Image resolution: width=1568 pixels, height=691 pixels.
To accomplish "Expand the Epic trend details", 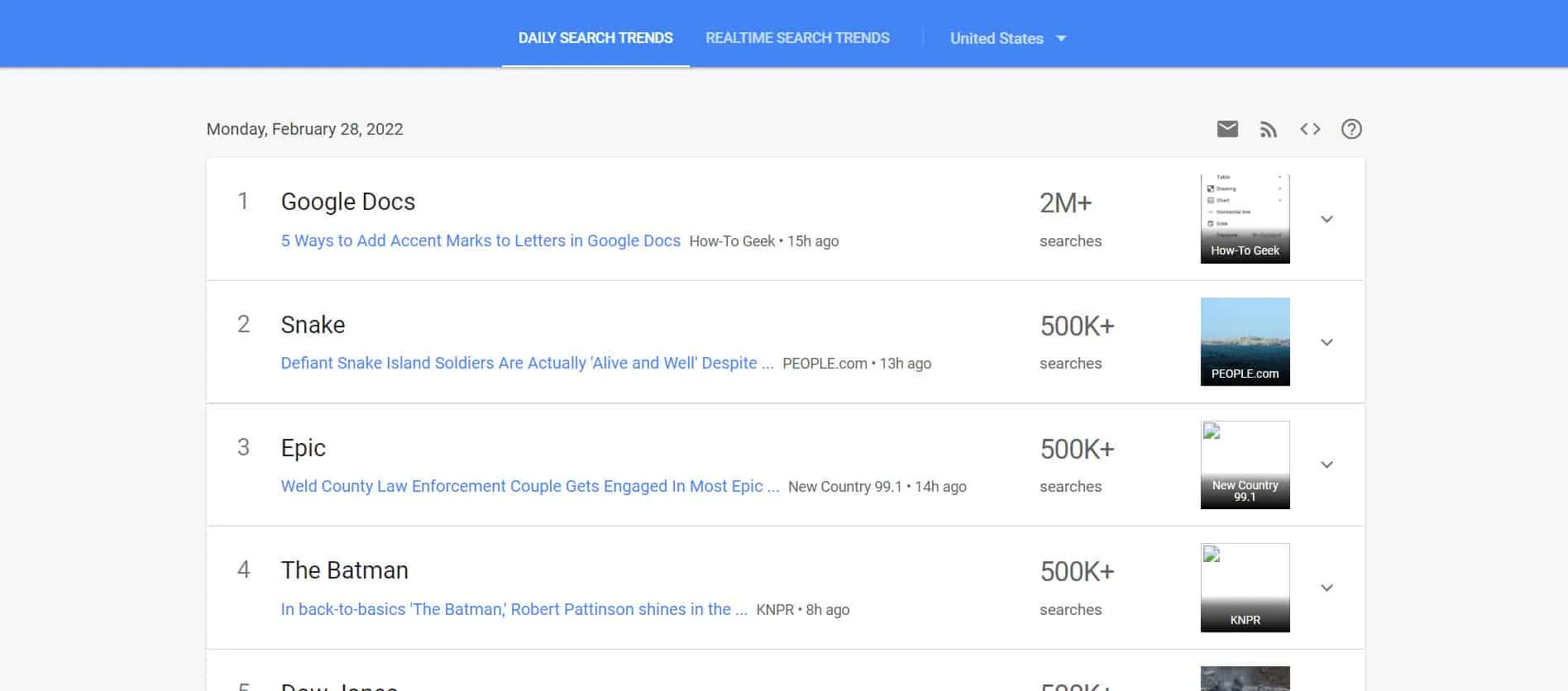I will (x=1327, y=465).
